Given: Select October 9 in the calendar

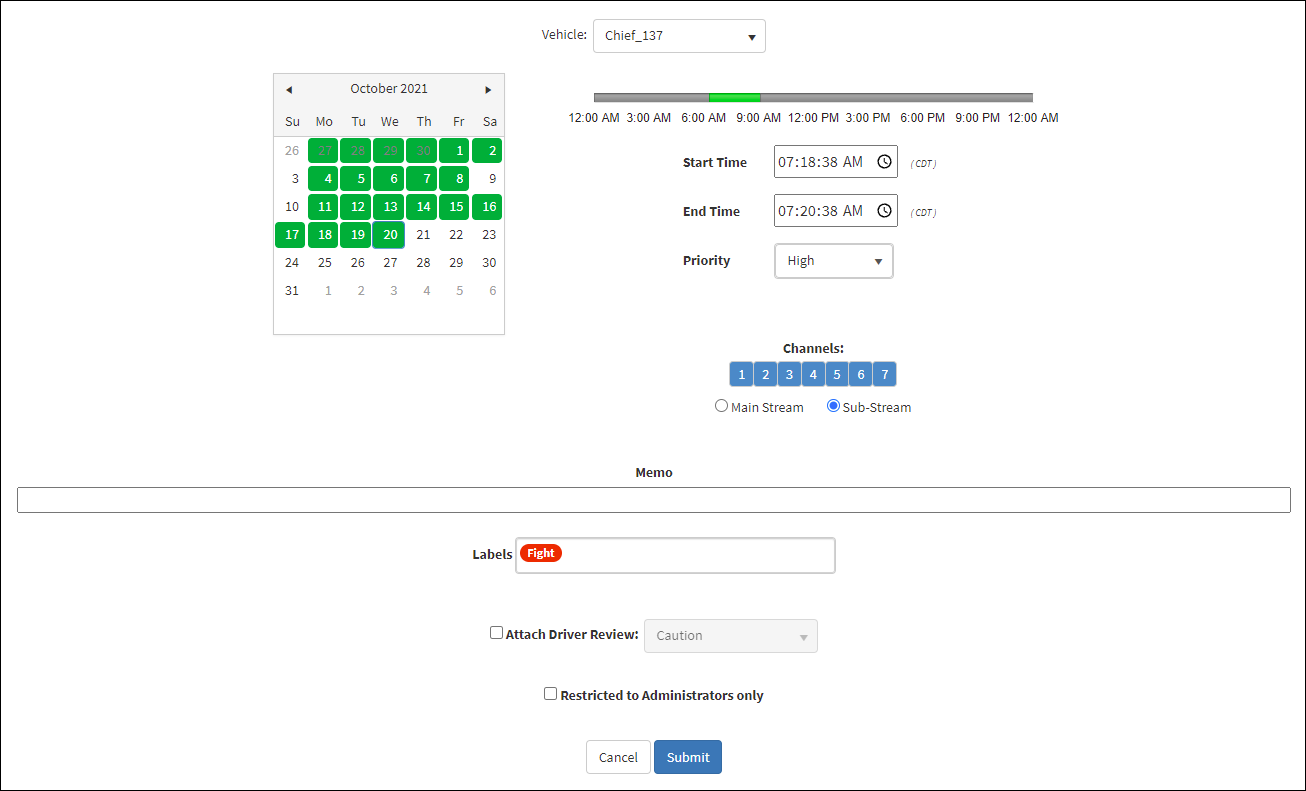Looking at the screenshot, I should point(488,179).
